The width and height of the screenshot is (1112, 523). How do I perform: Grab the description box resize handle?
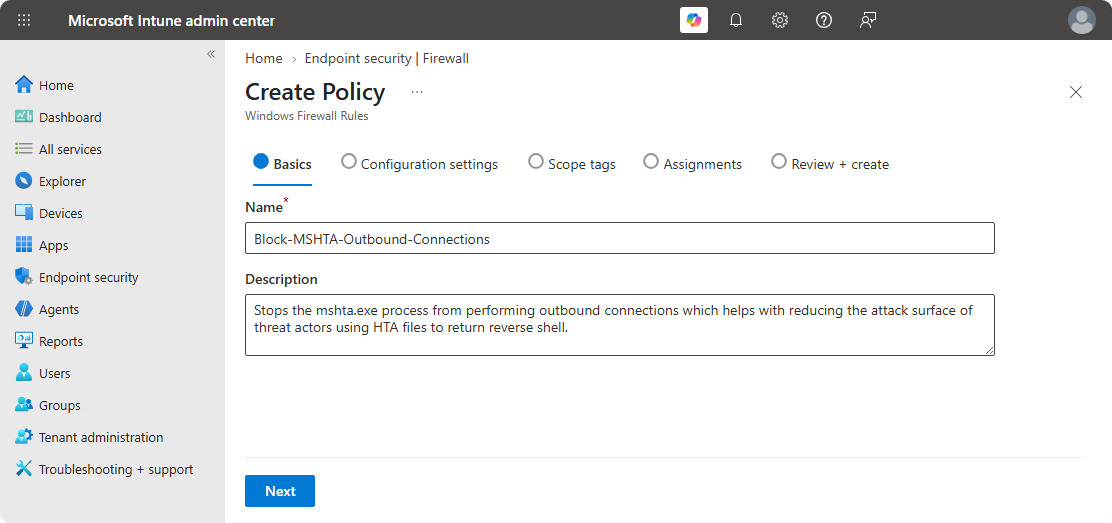click(990, 351)
